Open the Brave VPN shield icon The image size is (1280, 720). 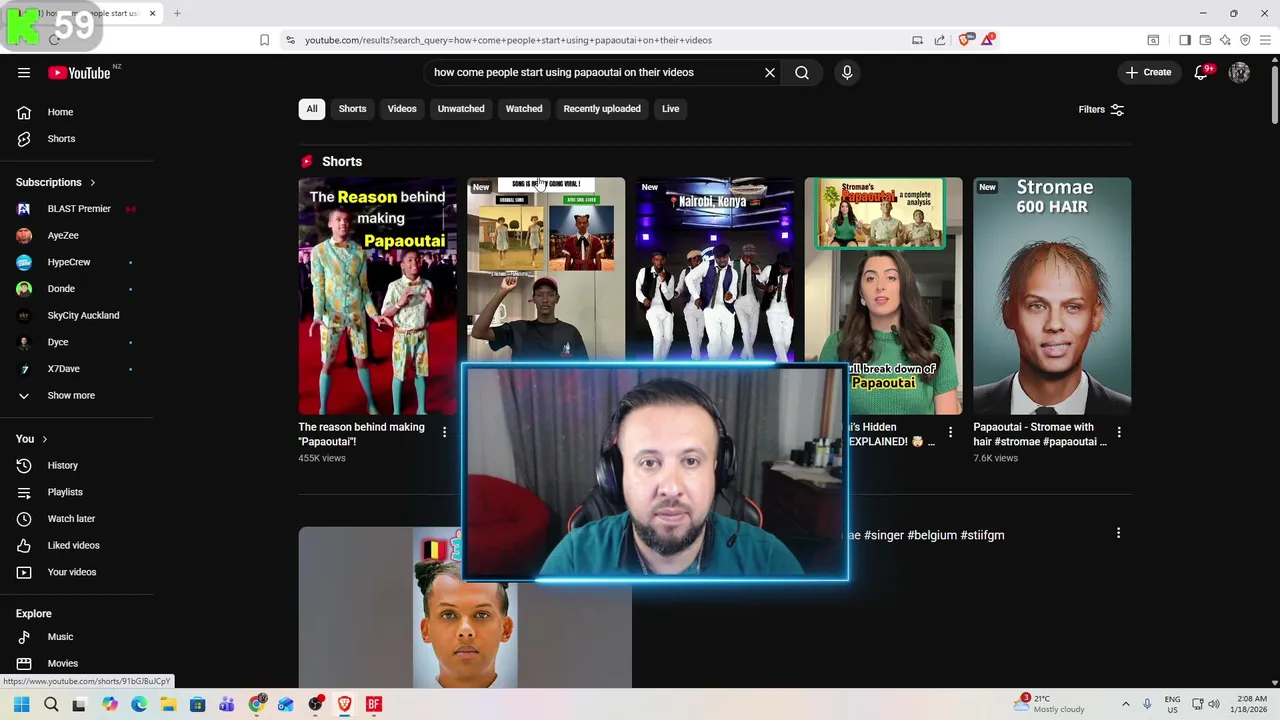click(1245, 40)
